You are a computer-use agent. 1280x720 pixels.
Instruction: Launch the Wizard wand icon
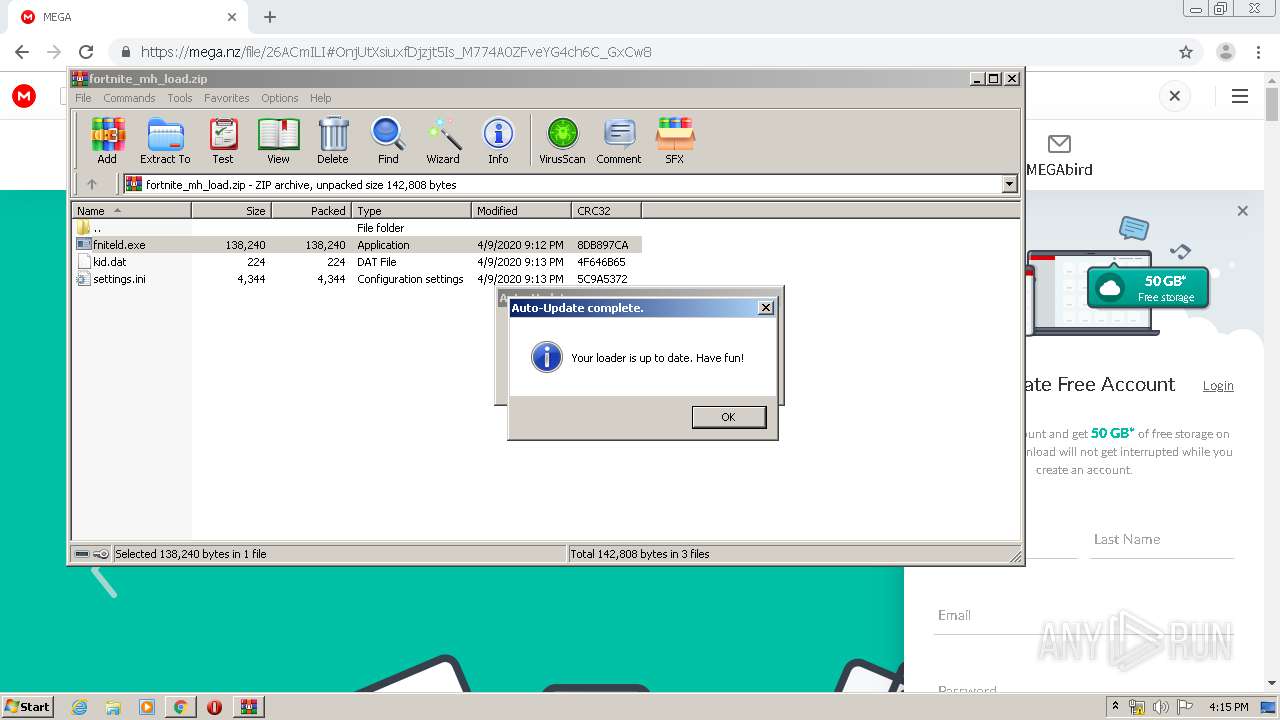(x=443, y=140)
